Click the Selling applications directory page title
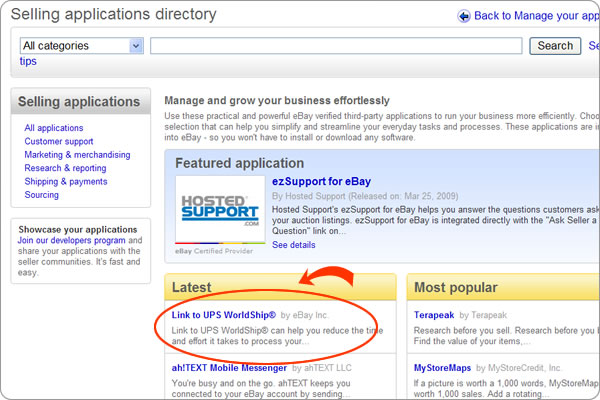This screenshot has height=400, width=600. [114, 15]
